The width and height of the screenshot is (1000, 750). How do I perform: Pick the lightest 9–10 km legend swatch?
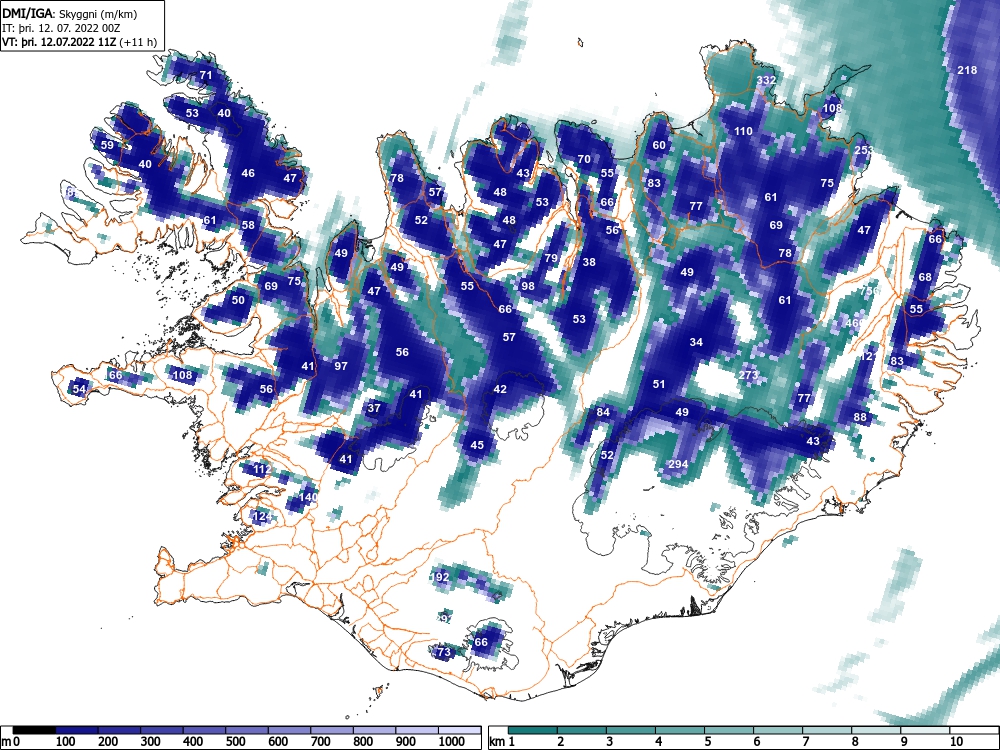tap(925, 730)
